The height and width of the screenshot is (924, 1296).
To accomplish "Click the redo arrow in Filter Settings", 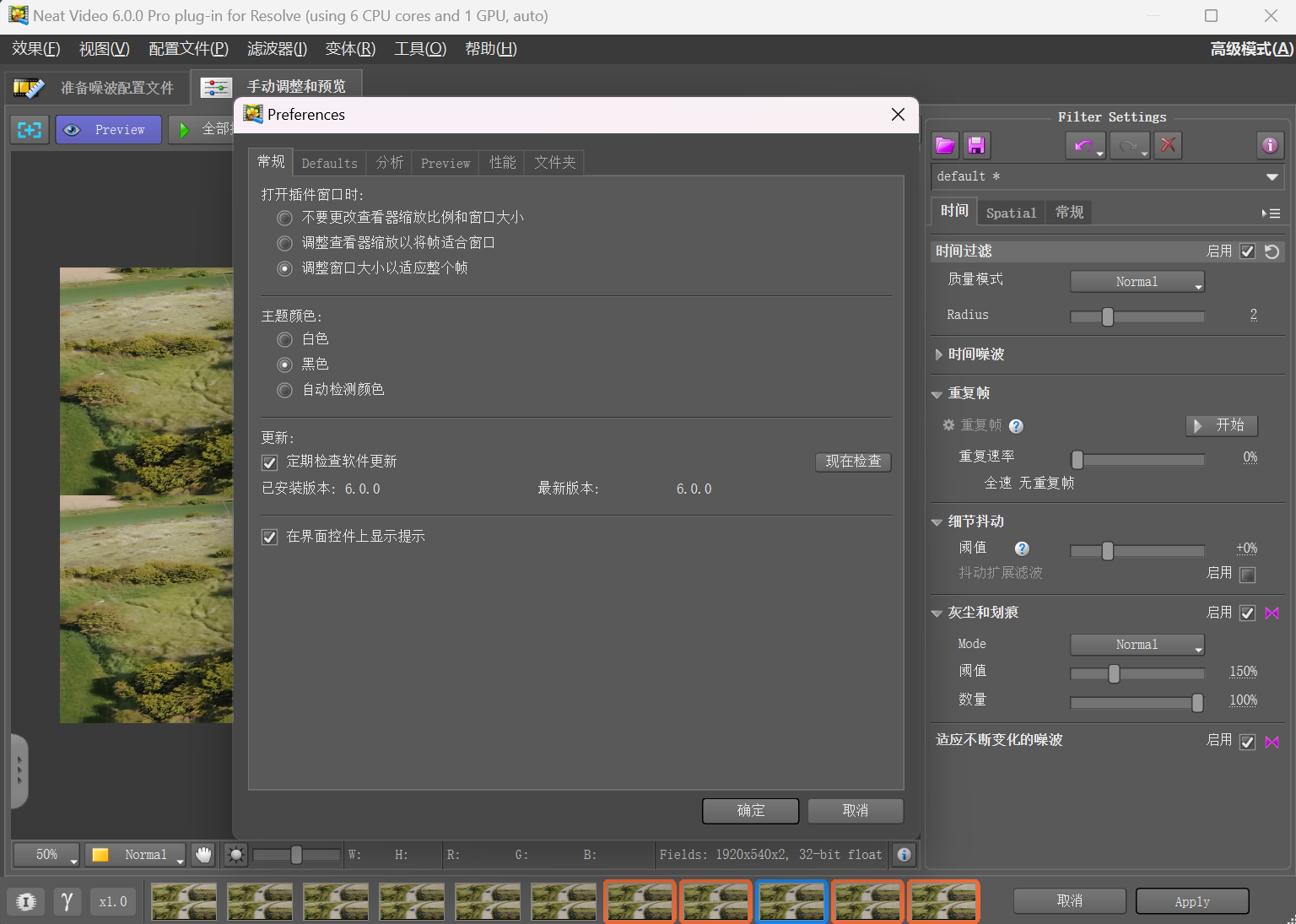I will coord(1130,145).
